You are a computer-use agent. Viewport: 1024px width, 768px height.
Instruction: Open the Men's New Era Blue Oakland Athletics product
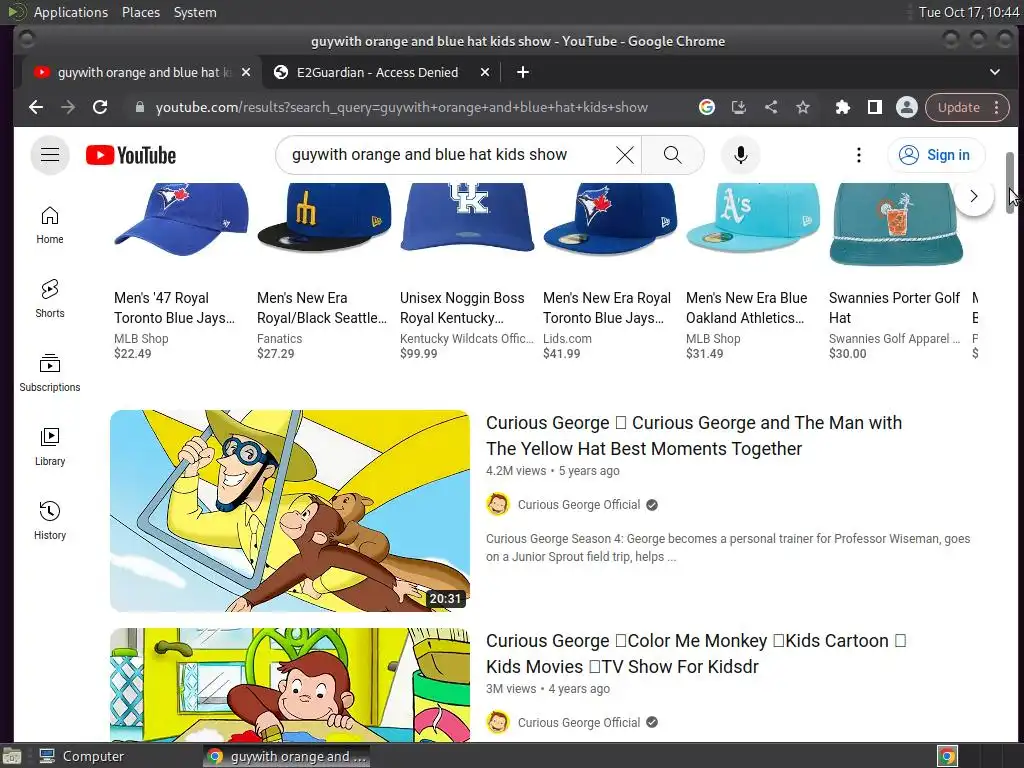tap(746, 308)
